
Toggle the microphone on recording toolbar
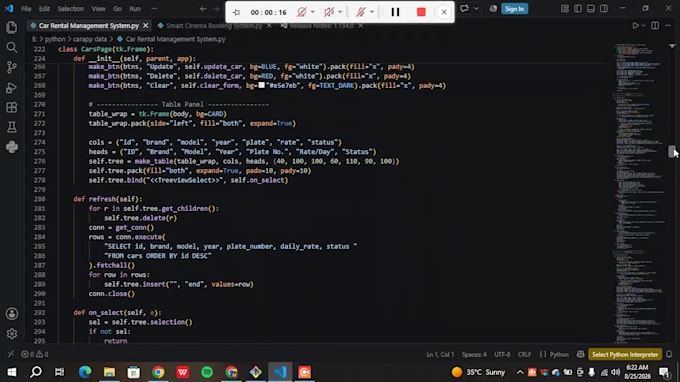(x=360, y=12)
